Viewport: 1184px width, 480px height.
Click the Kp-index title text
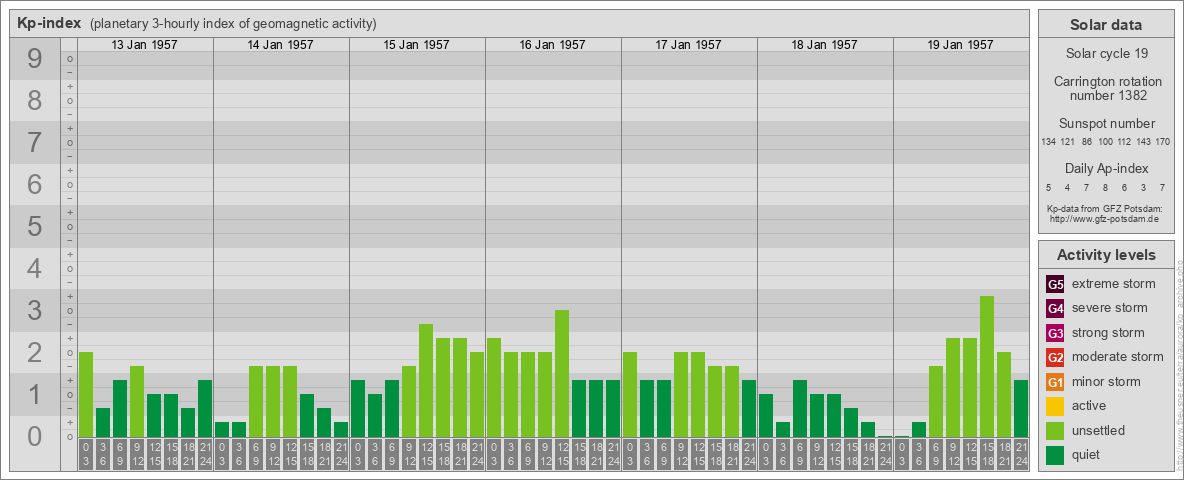click(x=49, y=23)
